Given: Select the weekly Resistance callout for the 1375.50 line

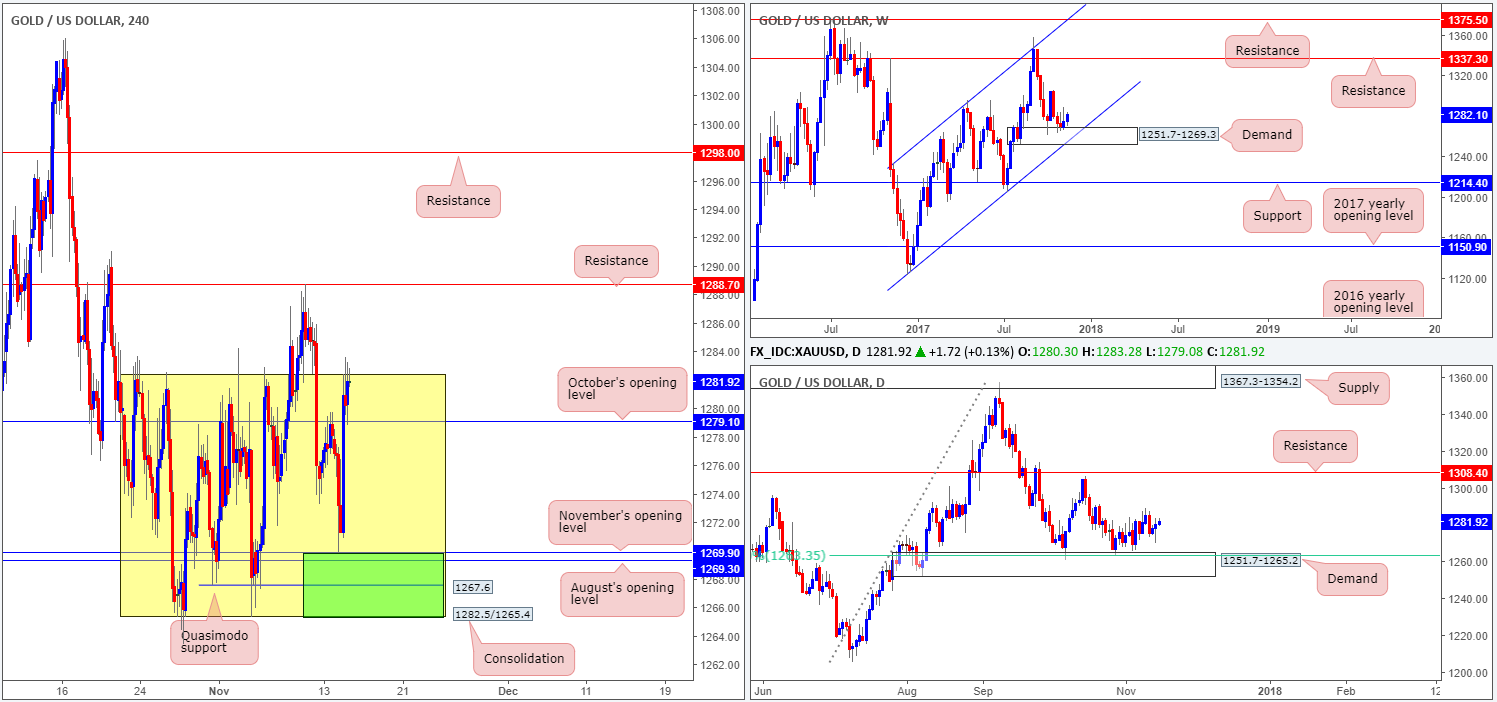Looking at the screenshot, I should pos(1267,50).
